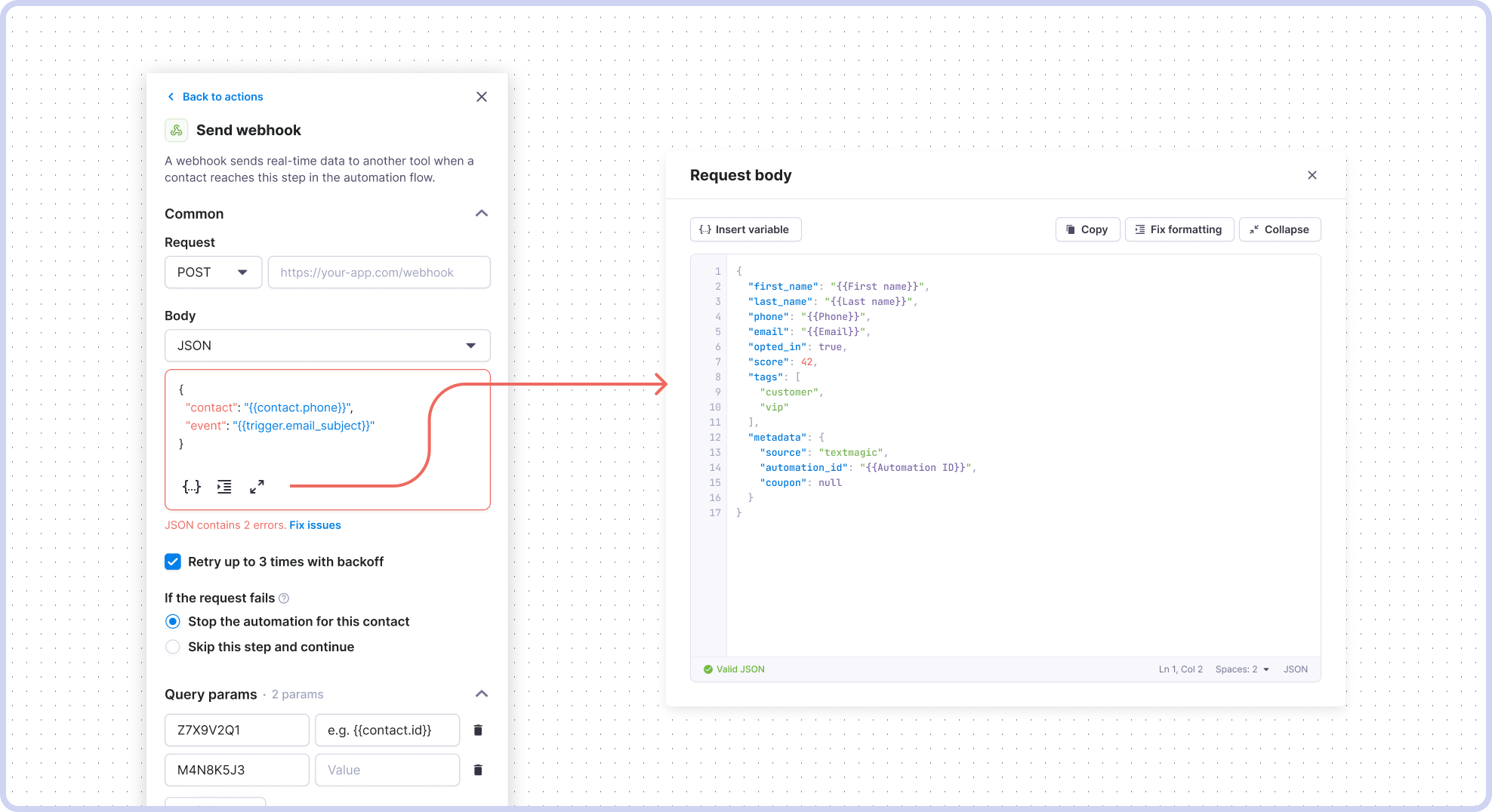Image resolution: width=1492 pixels, height=812 pixels.
Task: Copy the request body JSON
Action: click(x=1087, y=229)
